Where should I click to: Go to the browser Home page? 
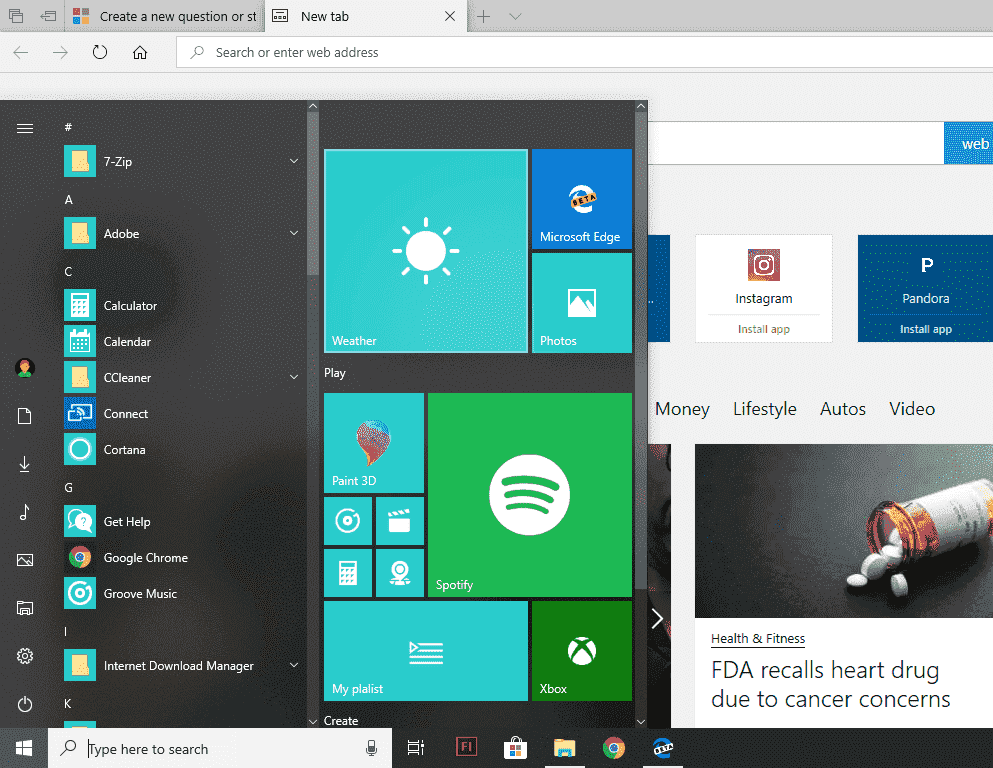click(140, 52)
